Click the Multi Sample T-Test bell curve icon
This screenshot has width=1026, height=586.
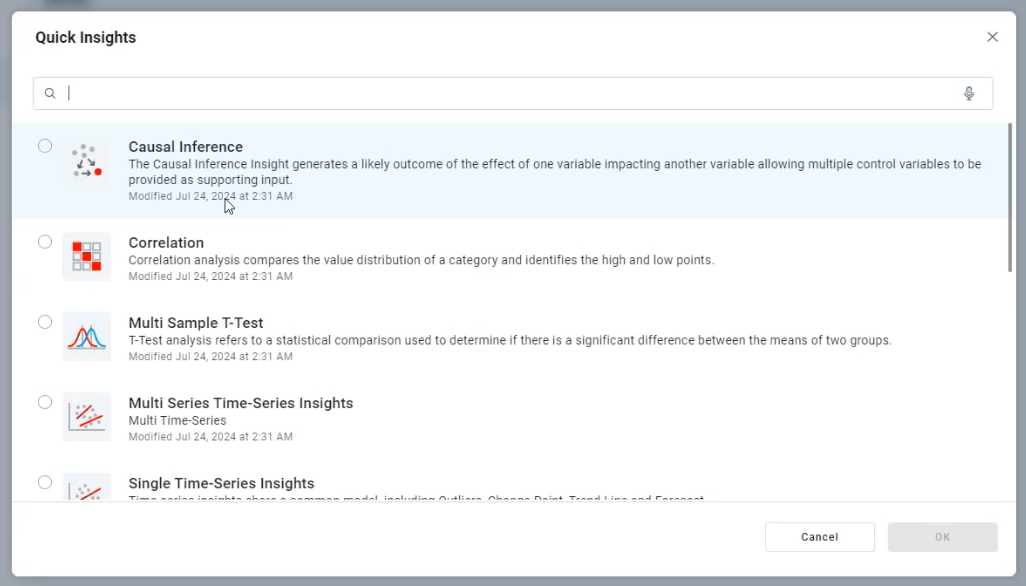(86, 337)
